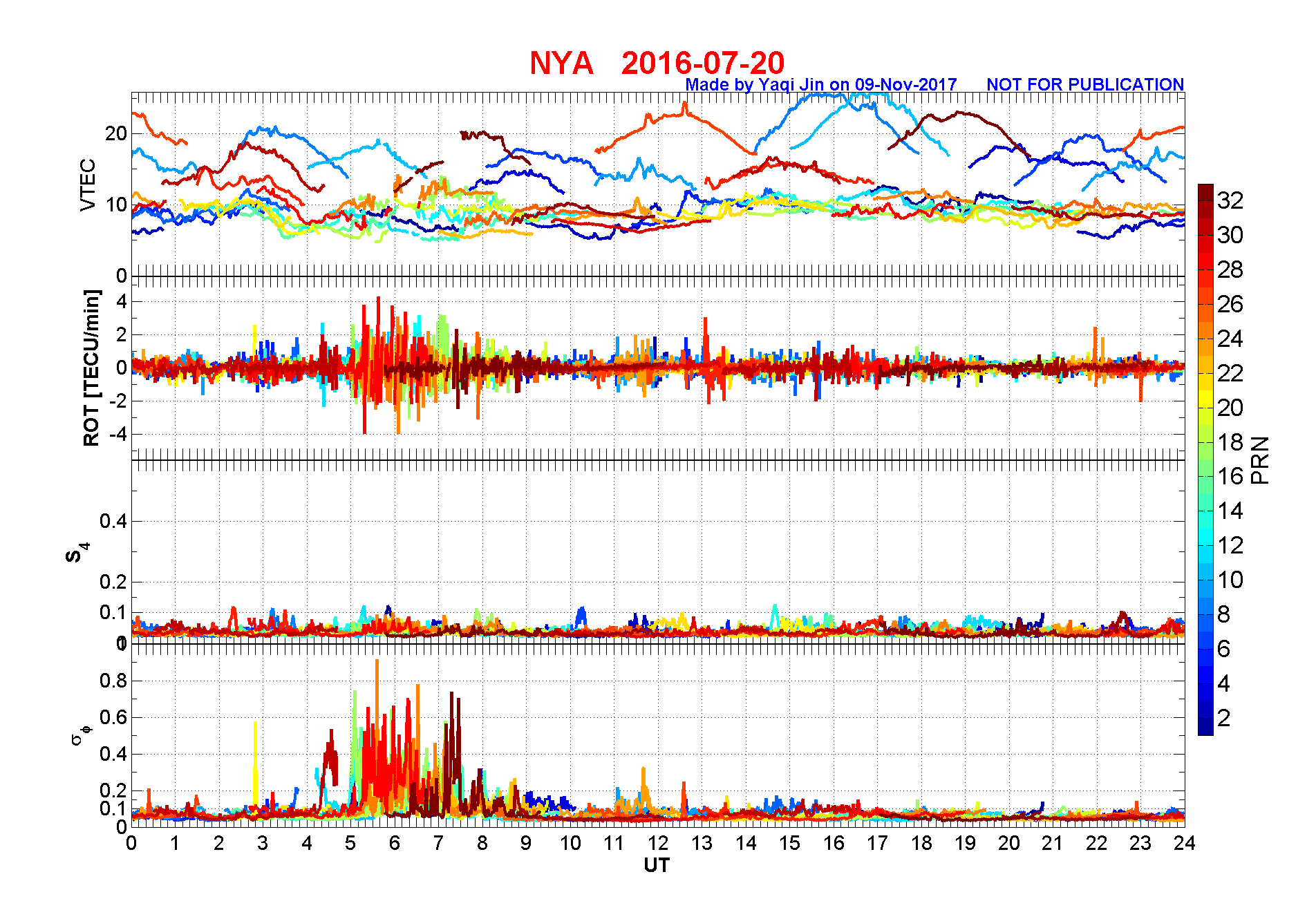This screenshot has width=1316, height=919.
Task: Click the UT axis tick label 9
Action: click(526, 843)
